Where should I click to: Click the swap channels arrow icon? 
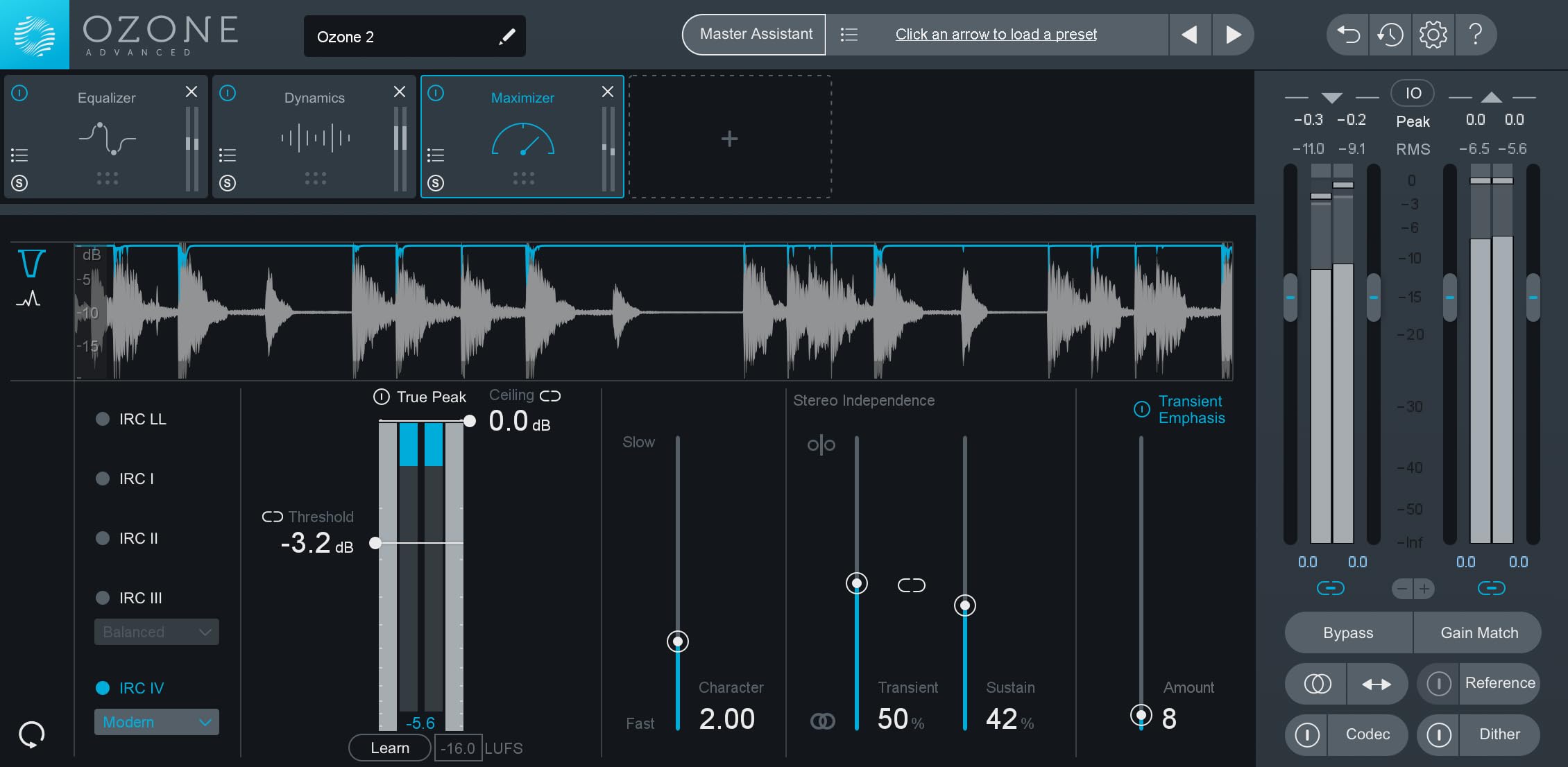(1377, 684)
